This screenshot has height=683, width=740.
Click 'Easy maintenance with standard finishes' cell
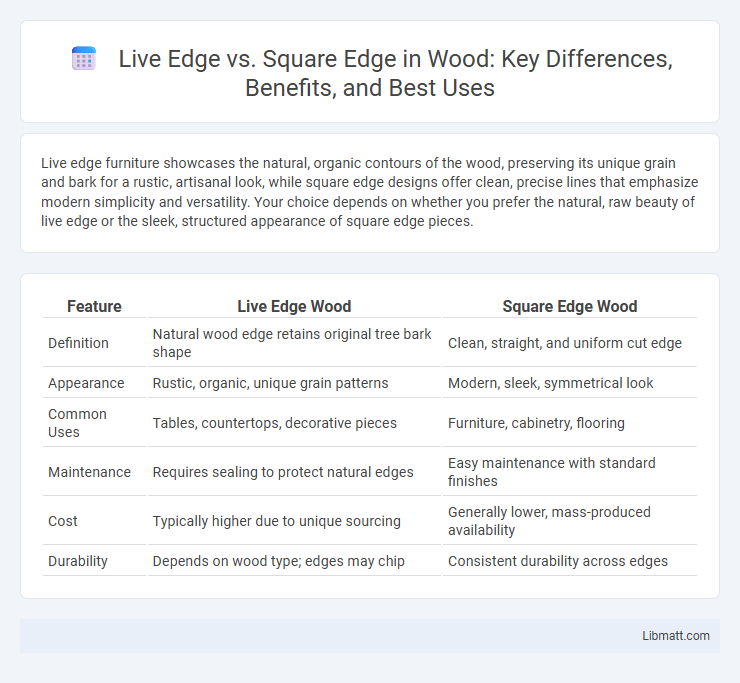551,472
